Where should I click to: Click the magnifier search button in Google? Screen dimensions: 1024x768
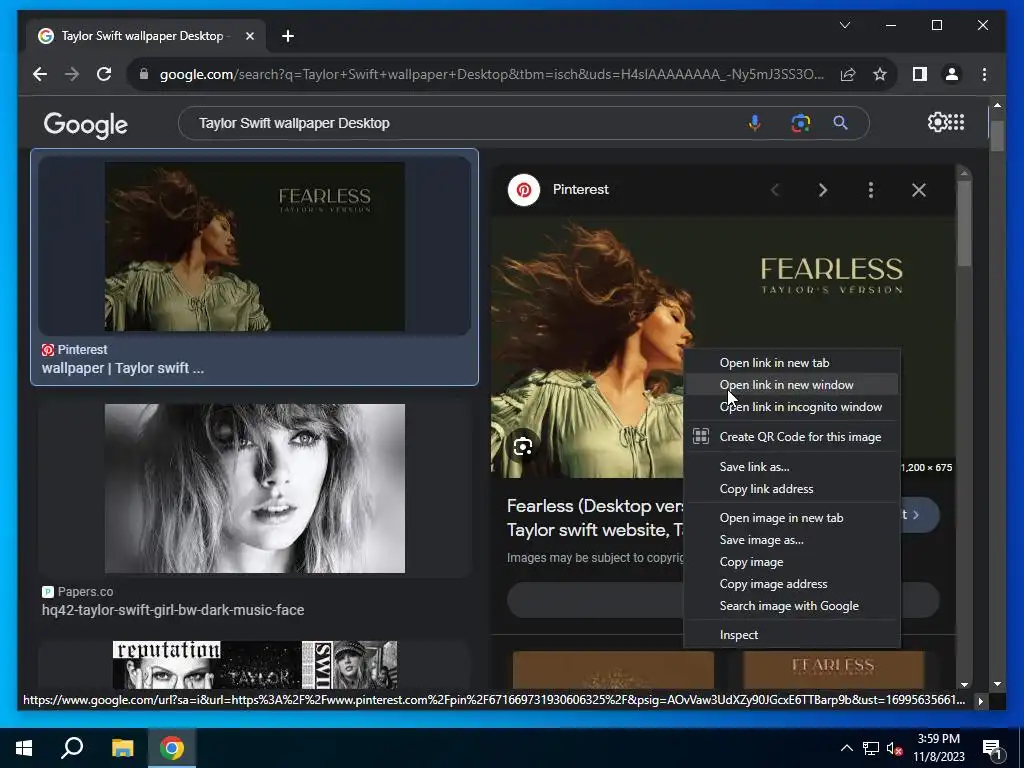pos(840,123)
